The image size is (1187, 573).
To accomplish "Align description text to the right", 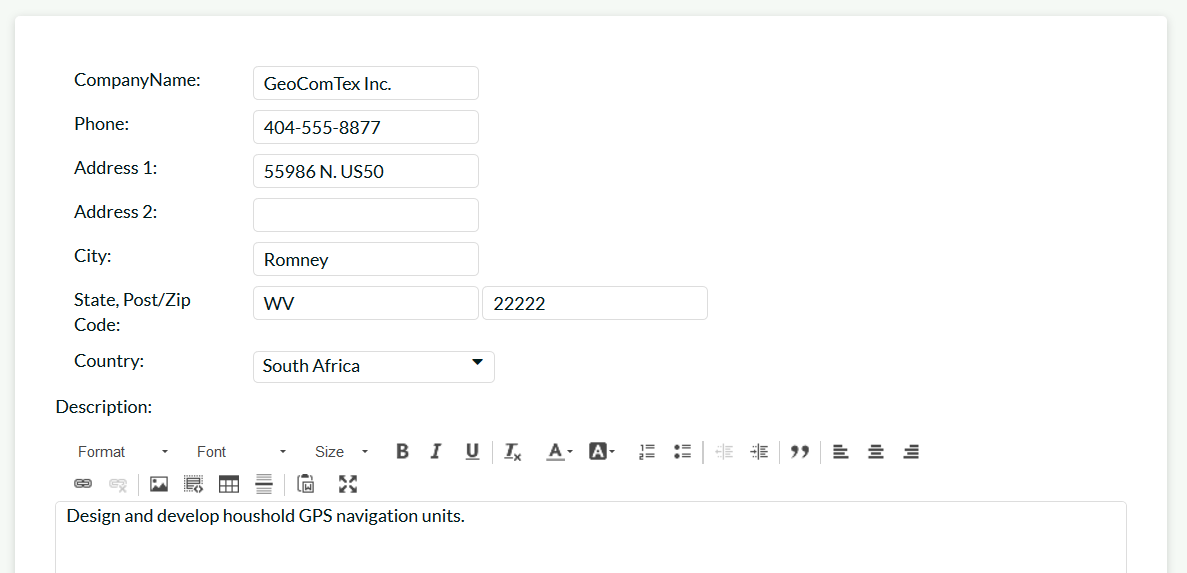I will click(x=911, y=452).
